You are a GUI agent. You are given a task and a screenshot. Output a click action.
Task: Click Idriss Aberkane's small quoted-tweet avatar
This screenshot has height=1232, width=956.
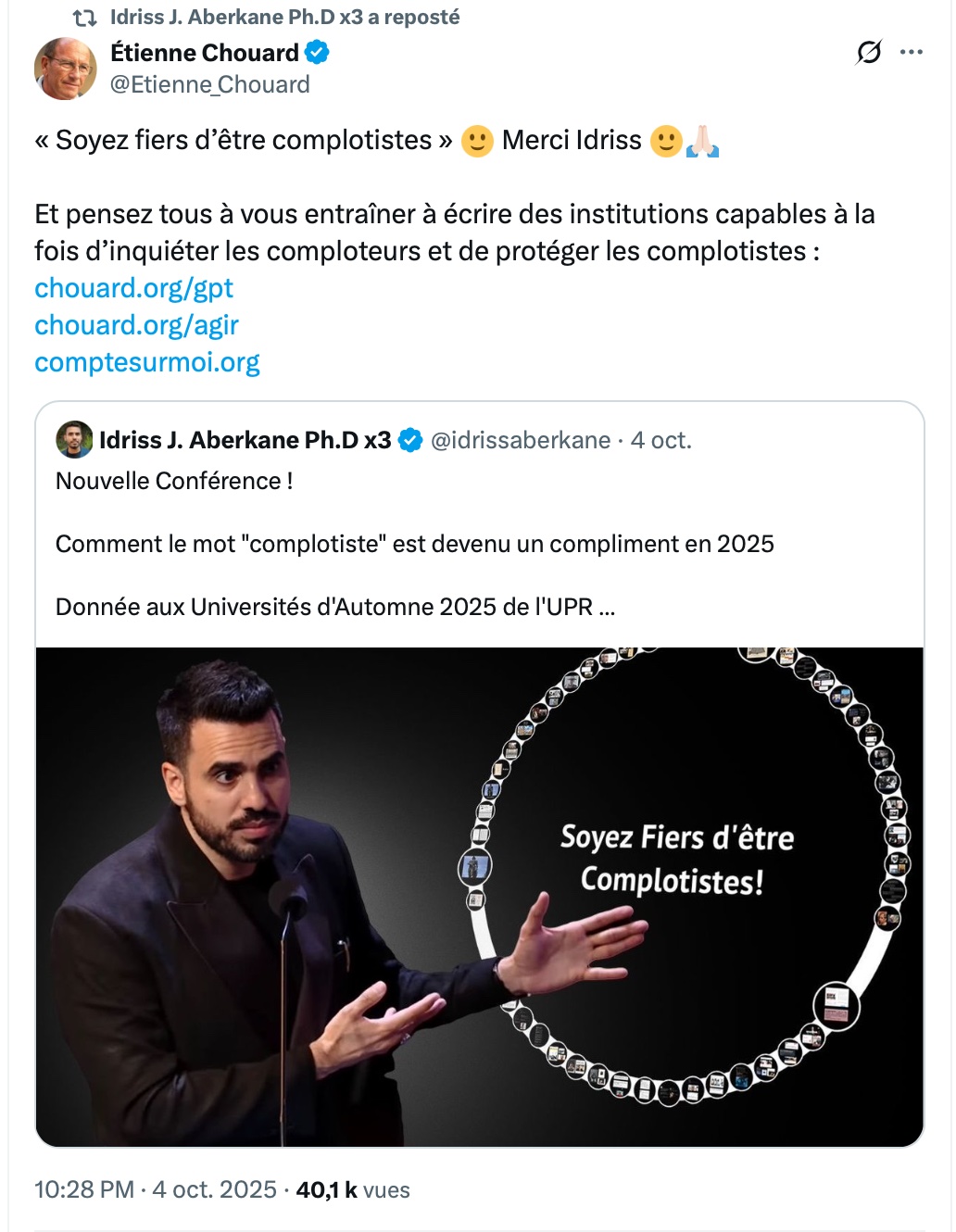coord(74,440)
